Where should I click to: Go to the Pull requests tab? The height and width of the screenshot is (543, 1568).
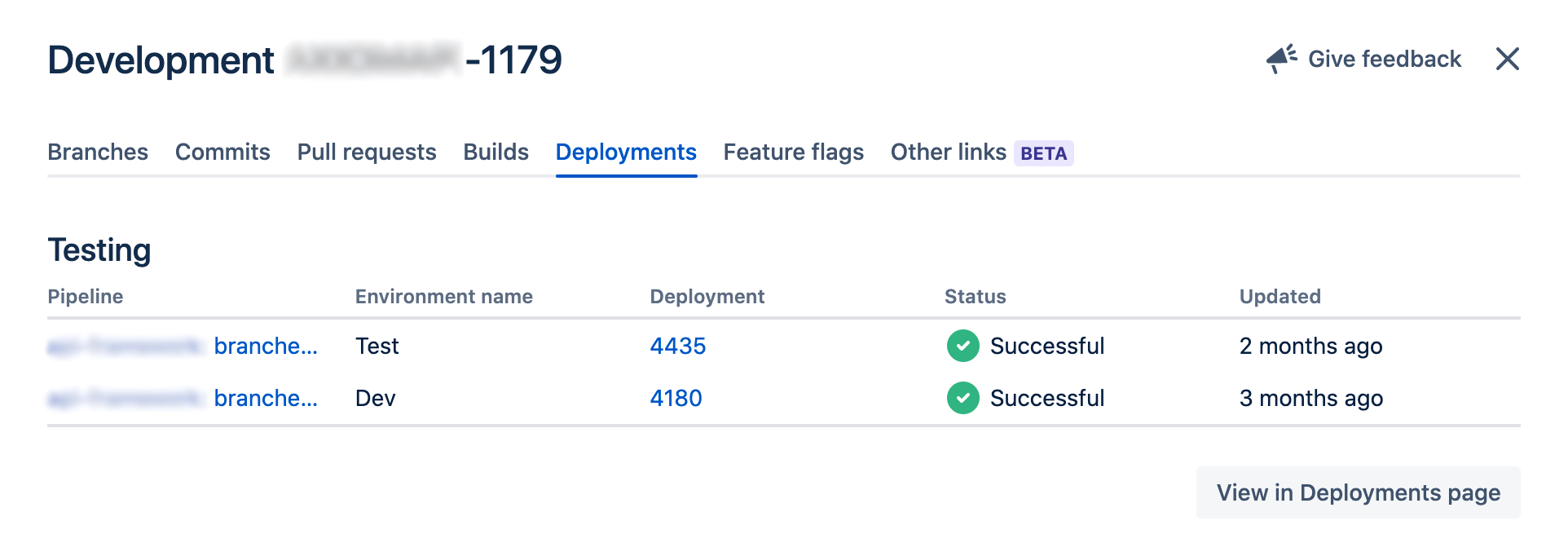coord(367,152)
